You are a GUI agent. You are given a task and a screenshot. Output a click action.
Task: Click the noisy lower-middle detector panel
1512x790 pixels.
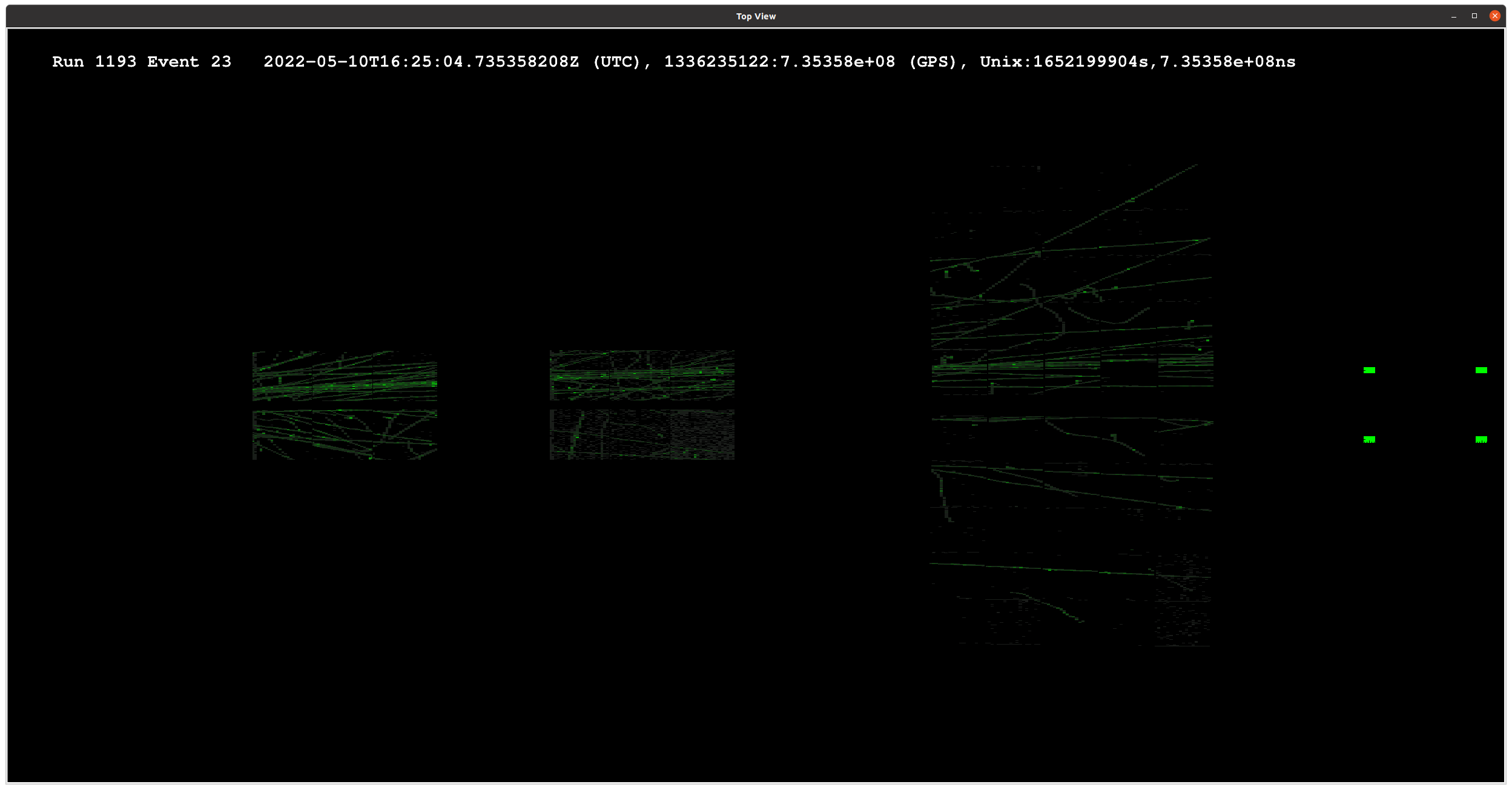[x=642, y=434]
